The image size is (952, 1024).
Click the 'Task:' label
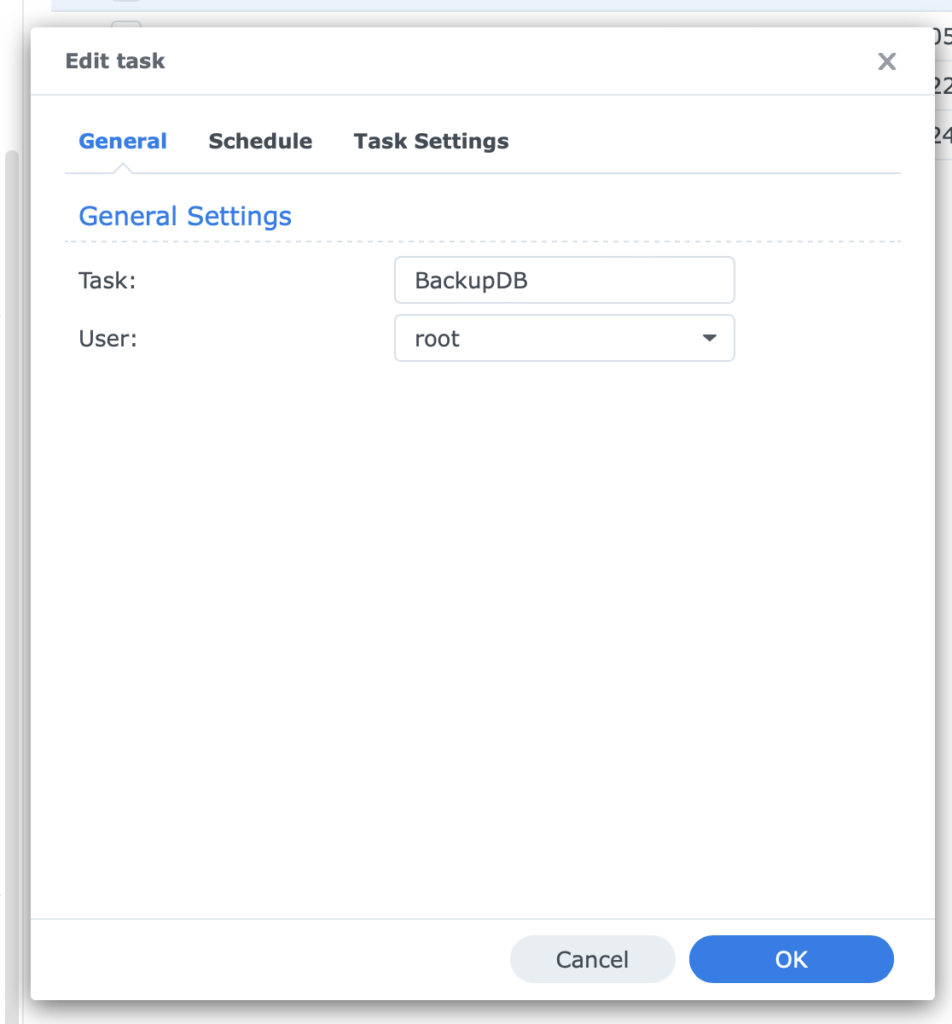(107, 281)
